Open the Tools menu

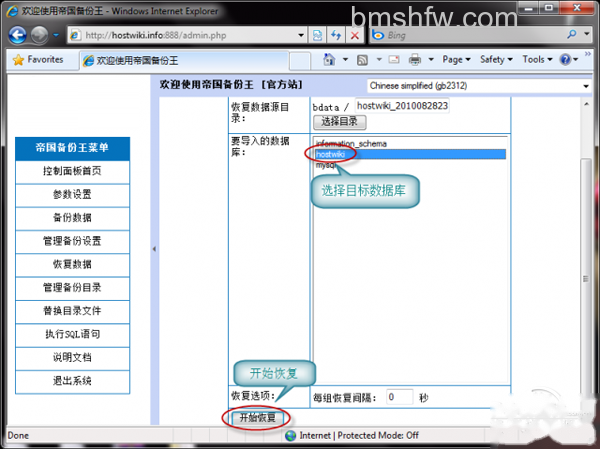pyautogui.click(x=538, y=60)
